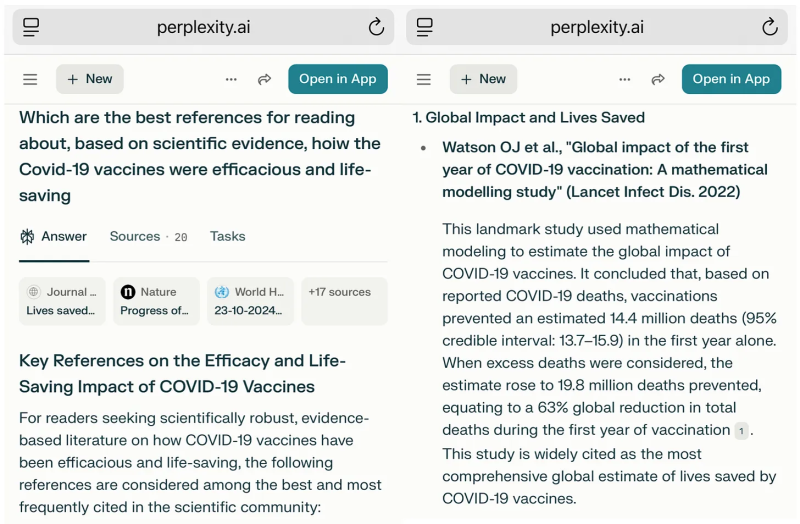Screen dimensions: 800x524
Task: Select the Answer tab
Action: pyautogui.click(x=54, y=237)
